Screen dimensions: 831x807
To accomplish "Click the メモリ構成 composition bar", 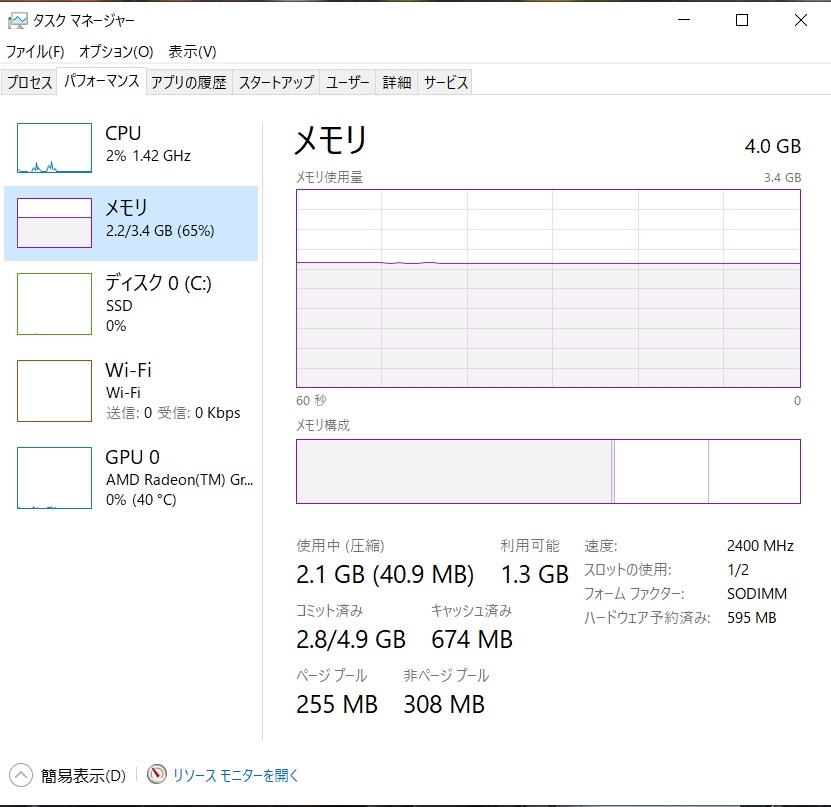I will [548, 471].
